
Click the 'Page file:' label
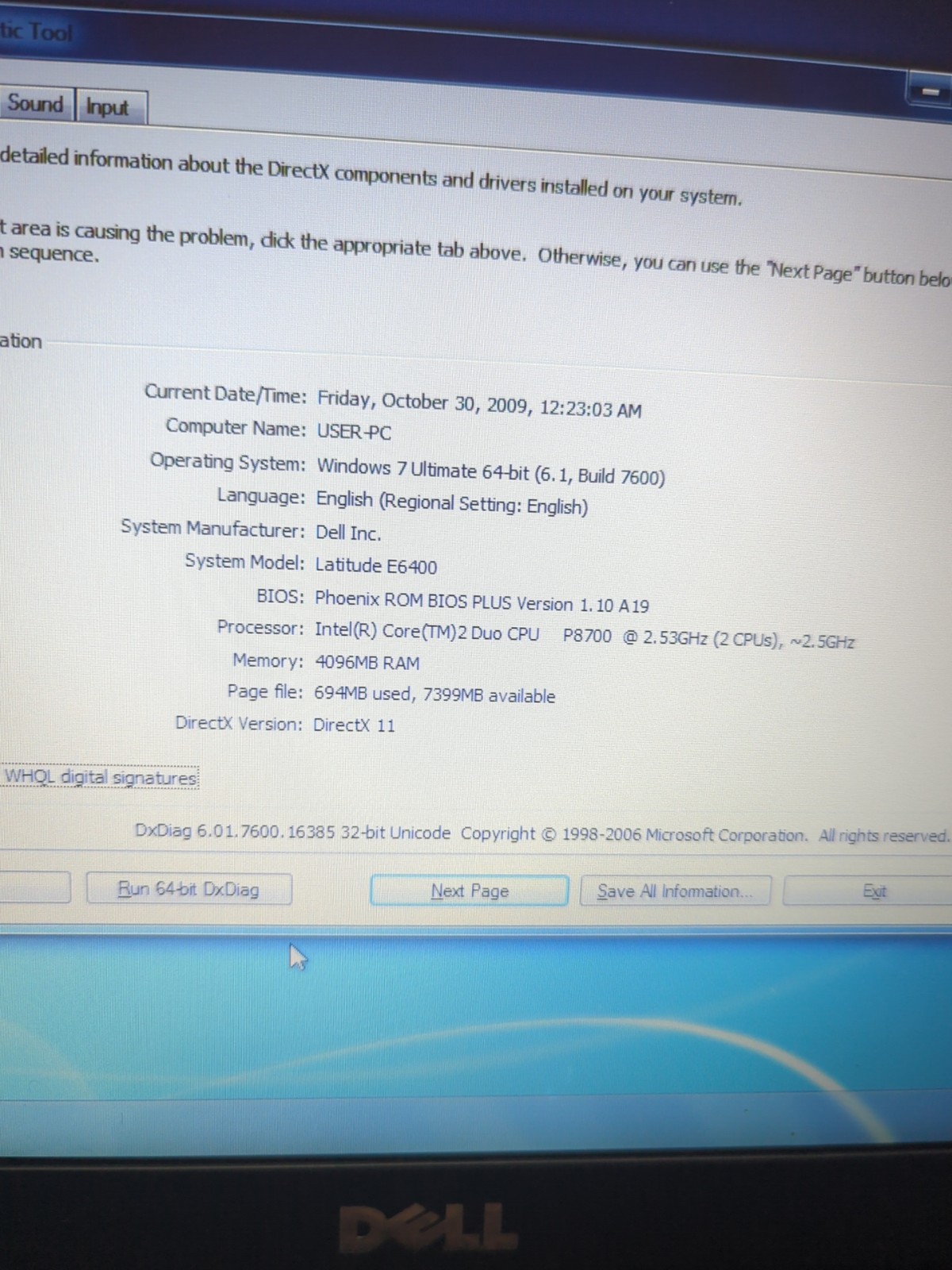point(265,691)
